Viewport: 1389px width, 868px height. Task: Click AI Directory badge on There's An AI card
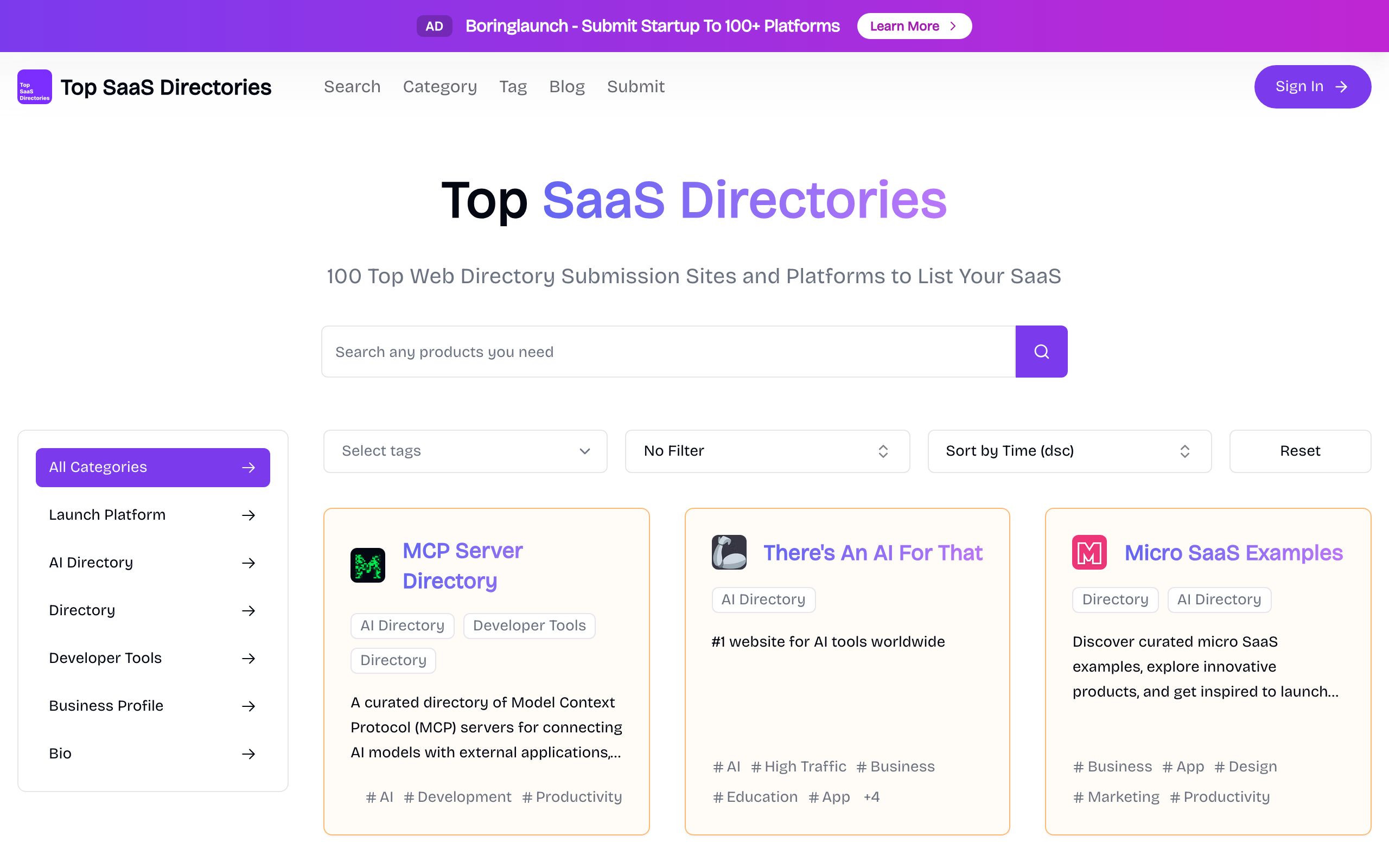[x=763, y=600]
